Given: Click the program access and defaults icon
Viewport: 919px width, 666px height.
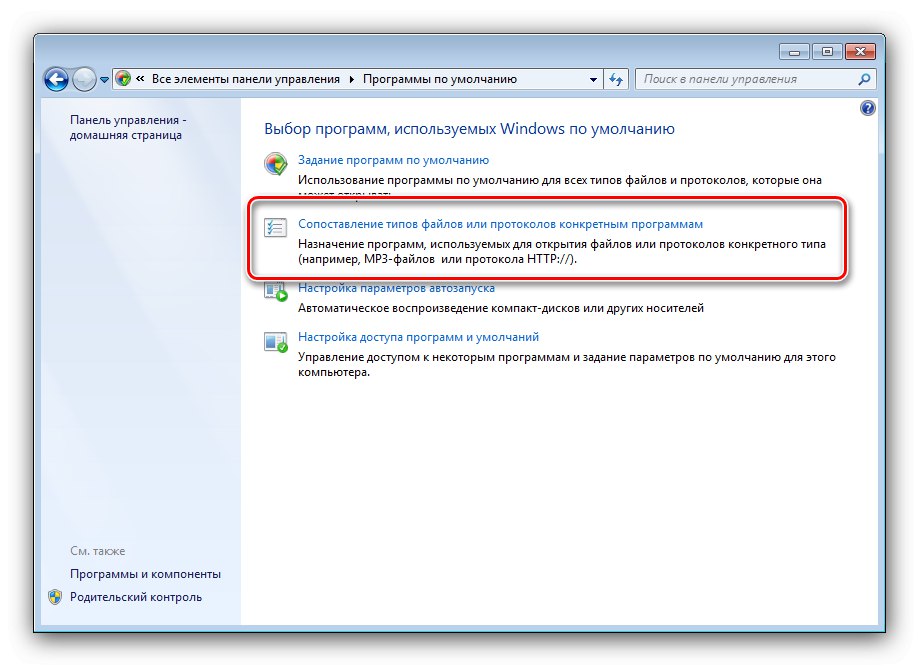Looking at the screenshot, I should pos(275,342).
